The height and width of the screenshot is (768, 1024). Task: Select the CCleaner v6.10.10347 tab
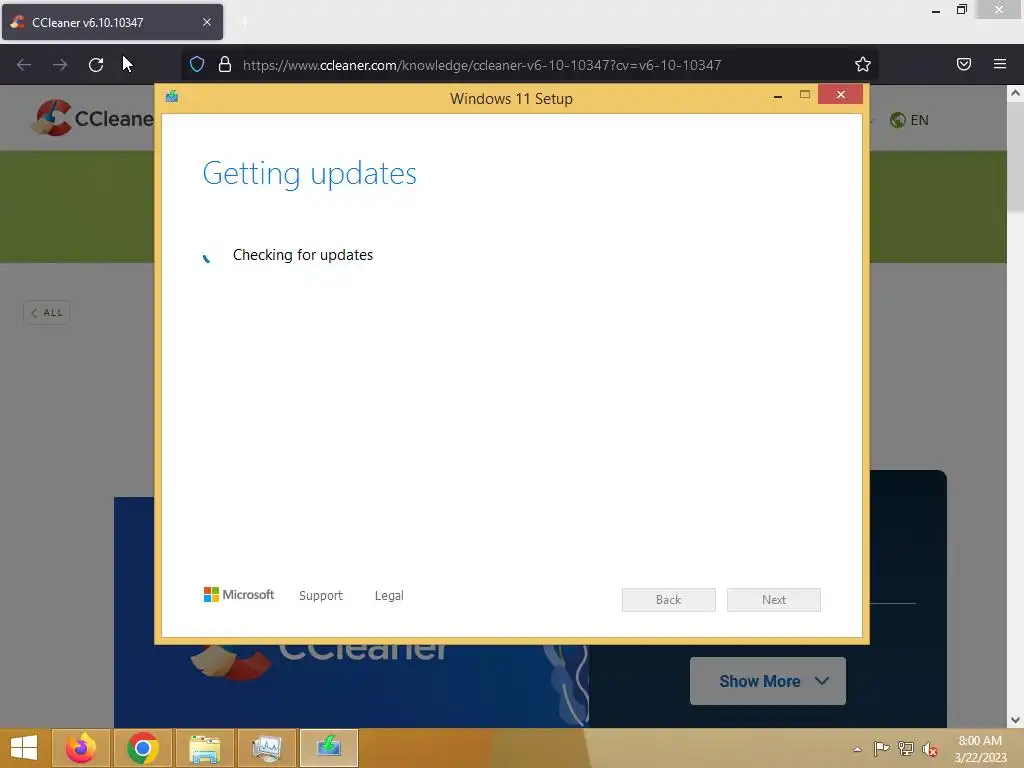click(112, 22)
